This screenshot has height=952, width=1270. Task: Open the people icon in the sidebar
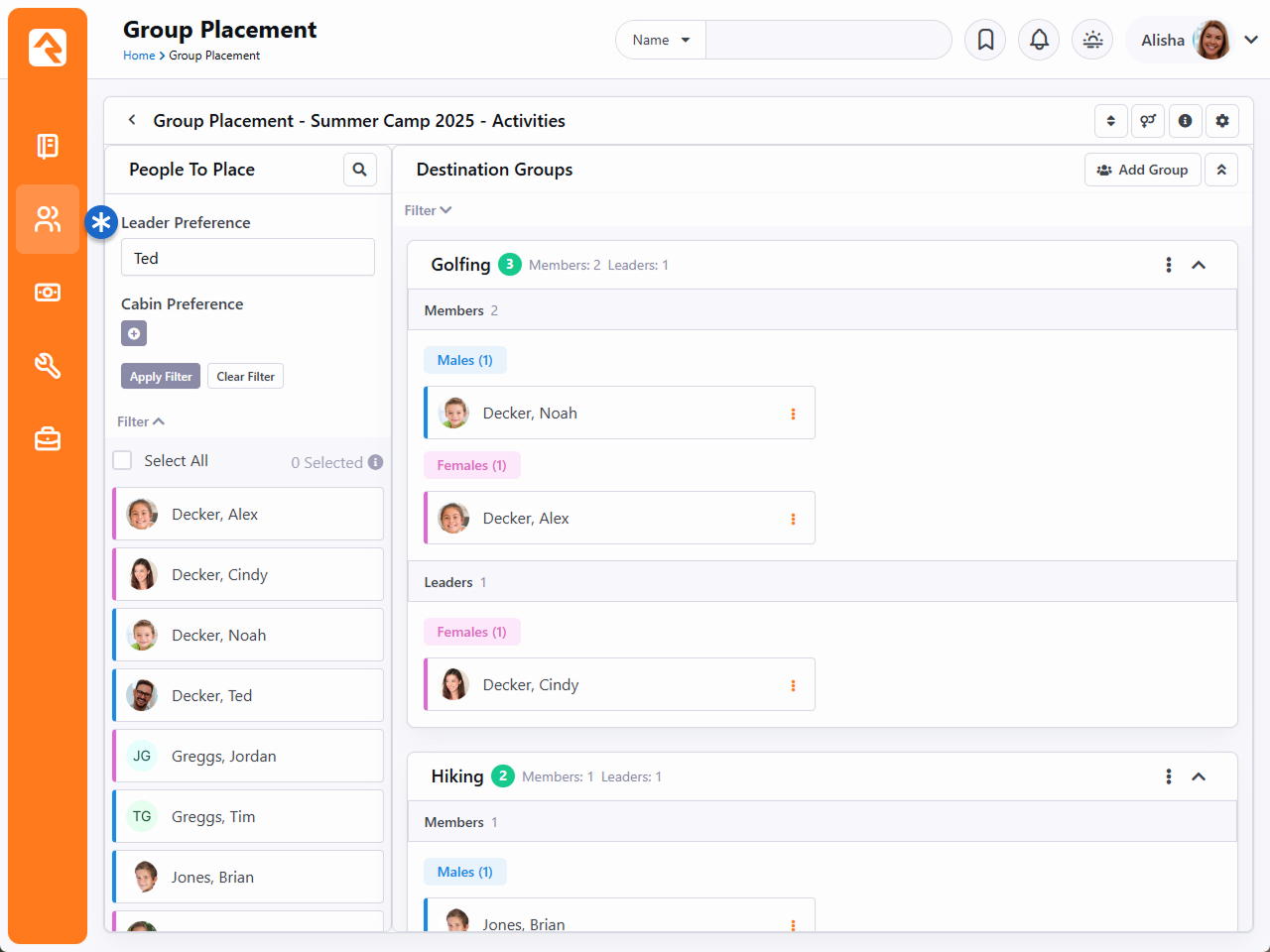(x=48, y=219)
